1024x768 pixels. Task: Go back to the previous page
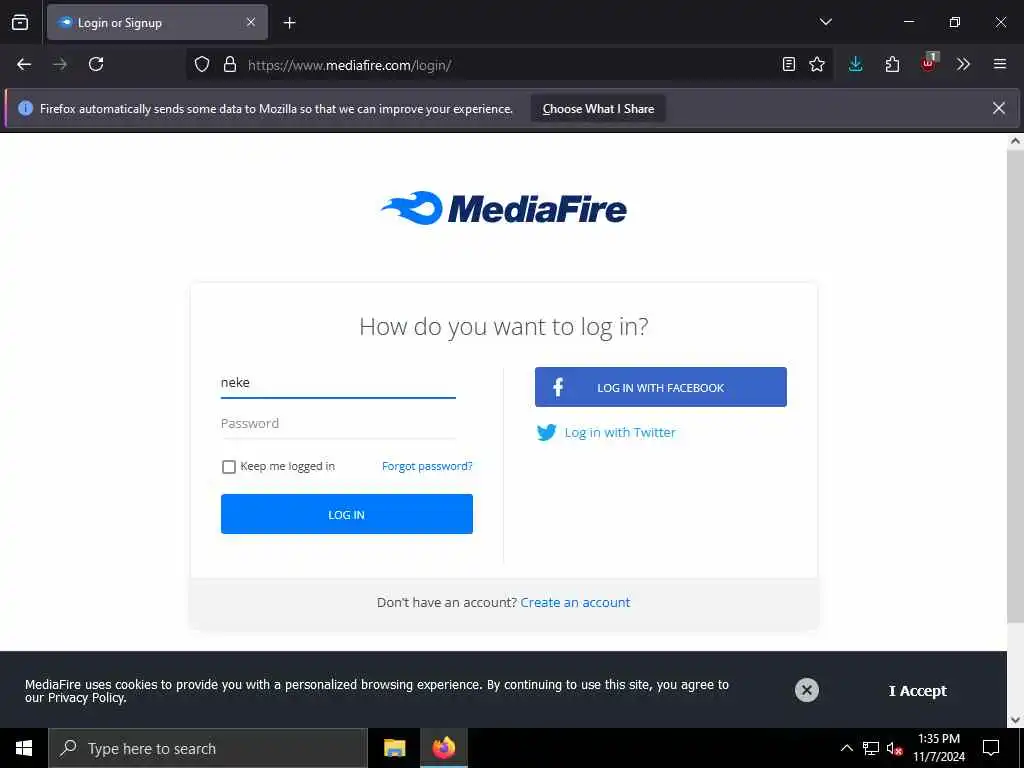[24, 64]
